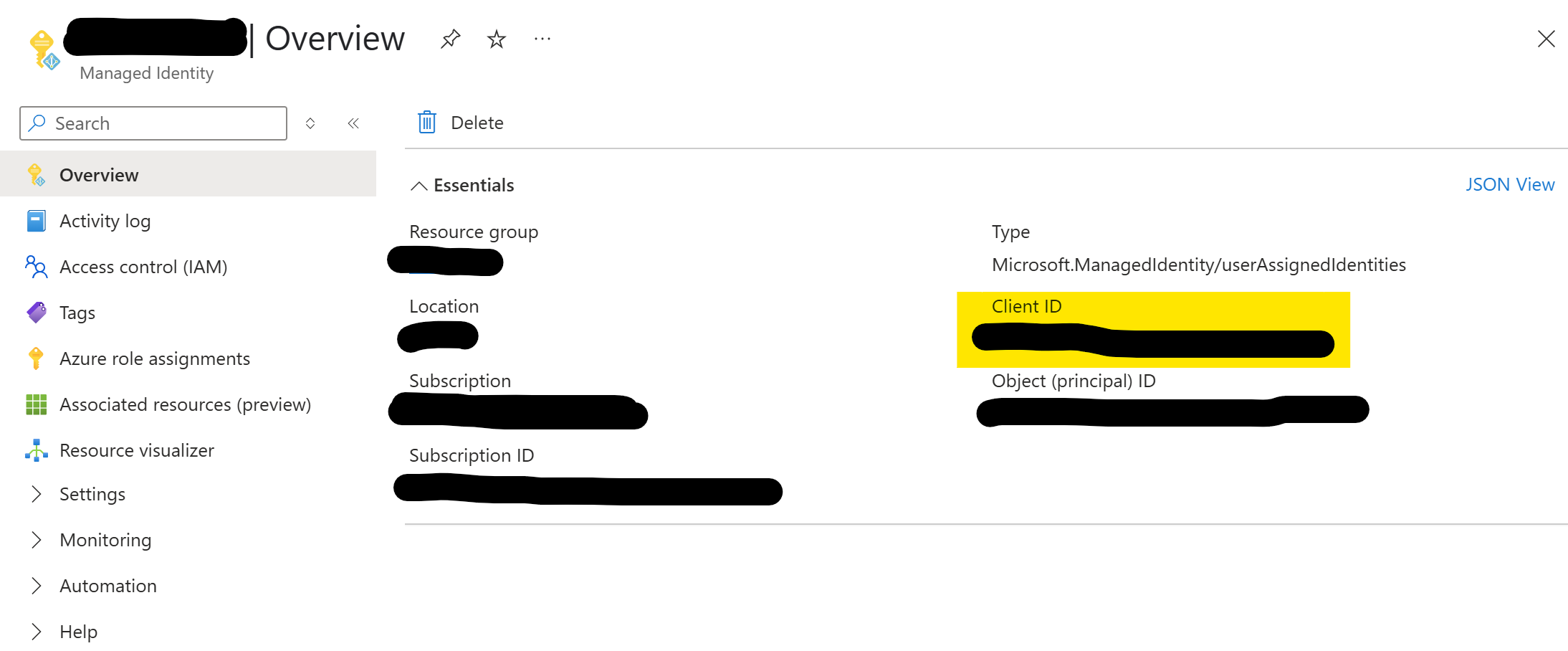Viewport: 1568px width, 651px height.
Task: Click the purple Tags icon
Action: (x=36, y=313)
